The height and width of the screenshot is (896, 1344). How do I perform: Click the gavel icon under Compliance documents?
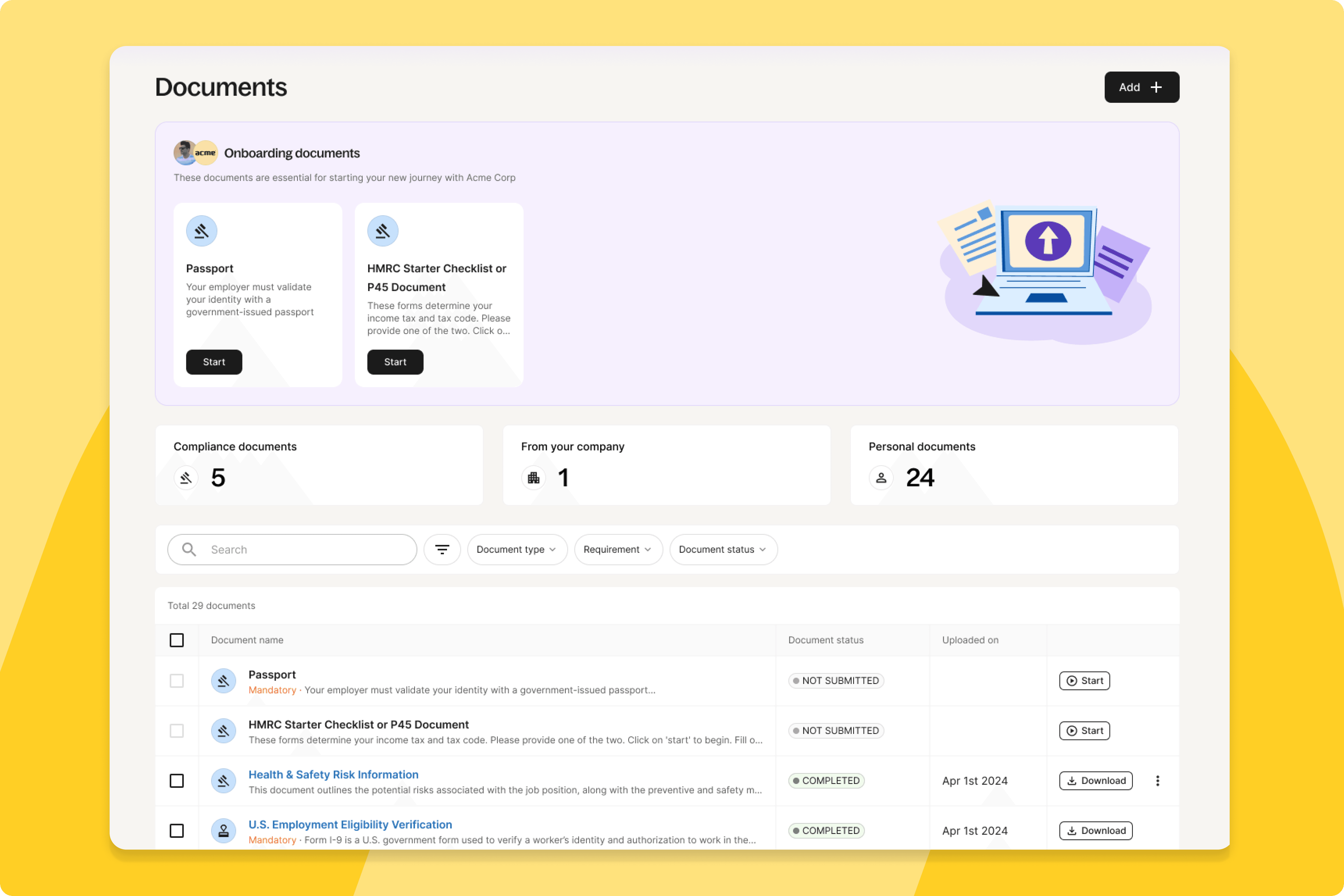(x=186, y=478)
